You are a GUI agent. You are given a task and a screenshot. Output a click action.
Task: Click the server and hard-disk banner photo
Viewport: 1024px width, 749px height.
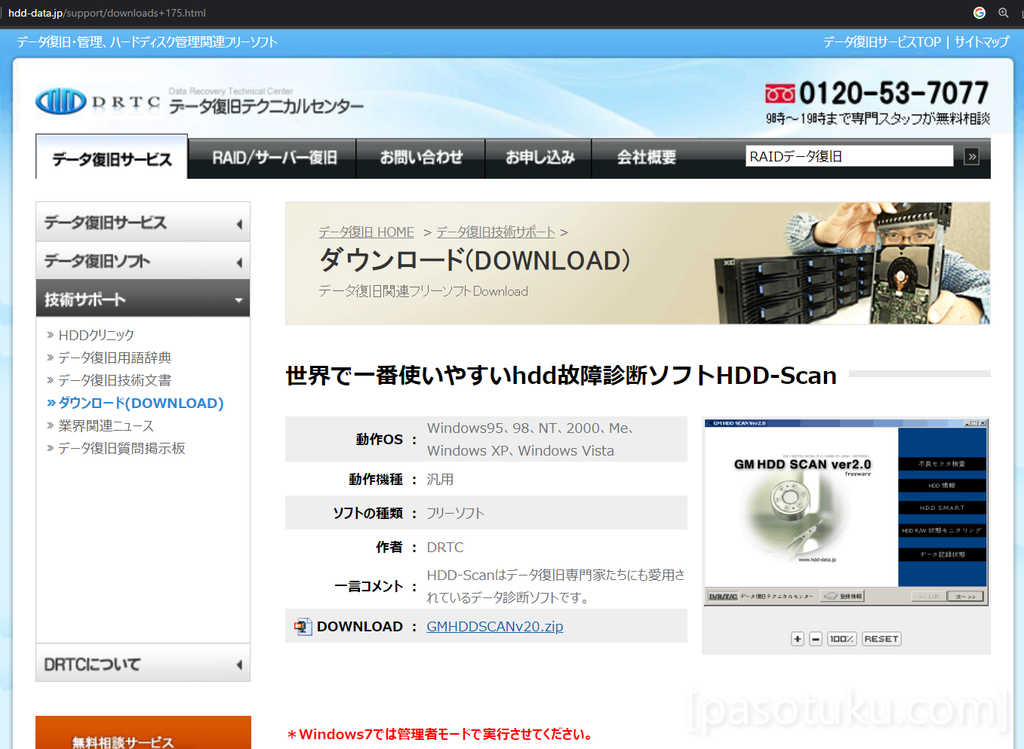coord(852,263)
